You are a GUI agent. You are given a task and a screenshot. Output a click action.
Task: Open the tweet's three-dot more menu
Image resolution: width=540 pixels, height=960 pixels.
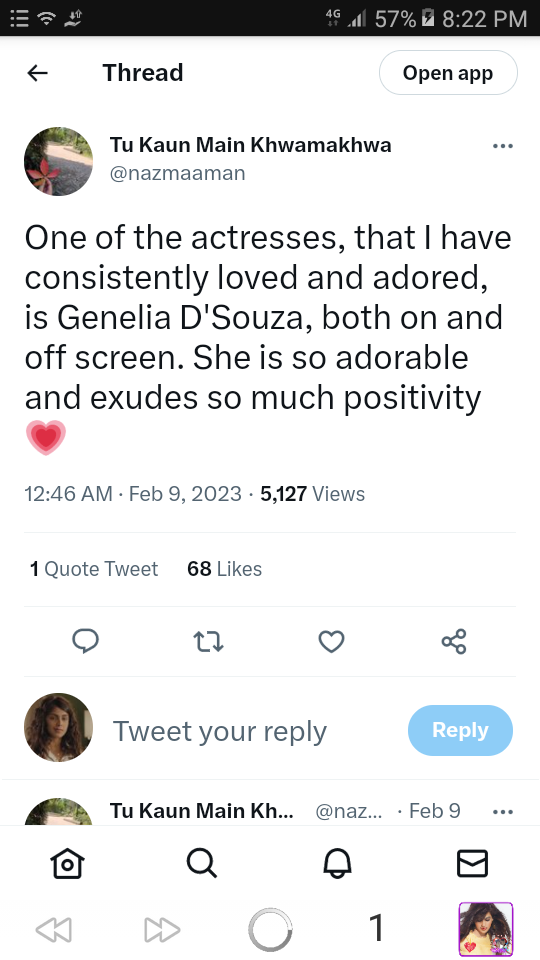tap(503, 146)
